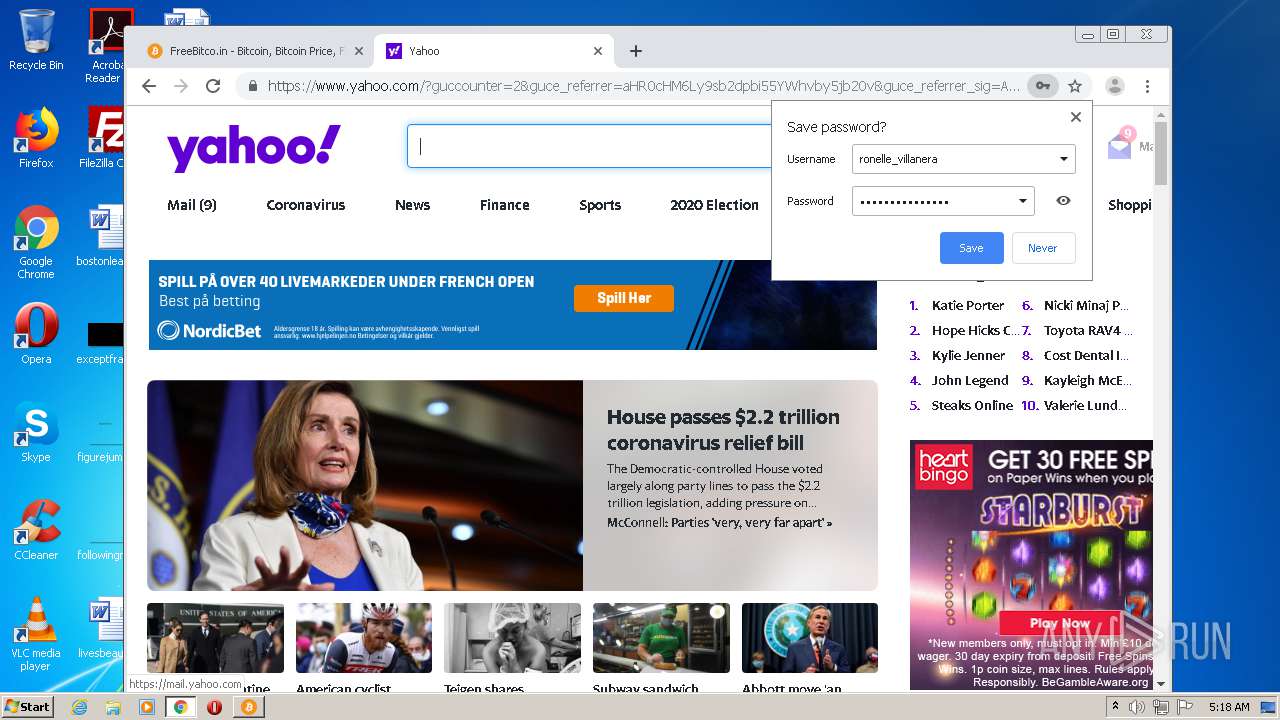The width and height of the screenshot is (1280, 720).
Task: Open a new tab with the plus button
Action: (x=635, y=51)
